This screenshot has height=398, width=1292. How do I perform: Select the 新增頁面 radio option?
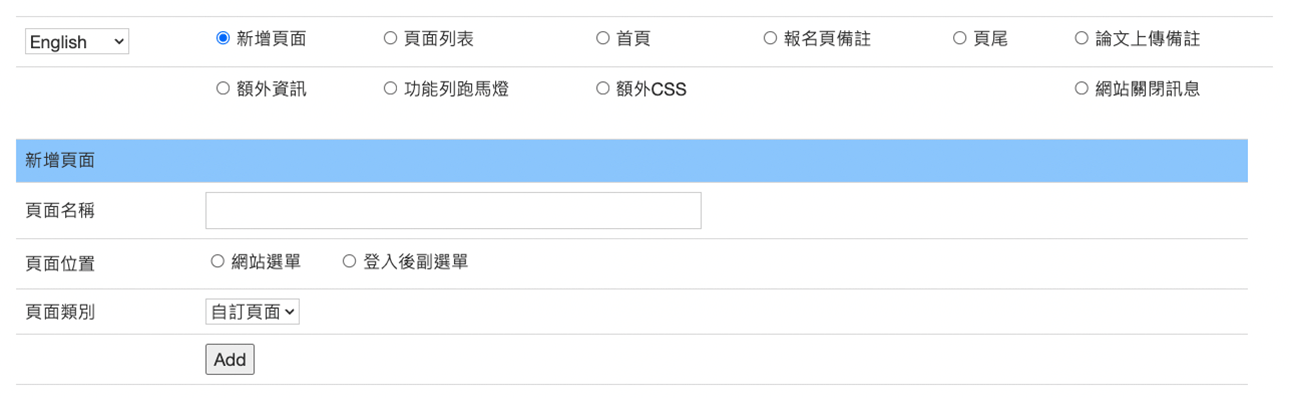(223, 39)
